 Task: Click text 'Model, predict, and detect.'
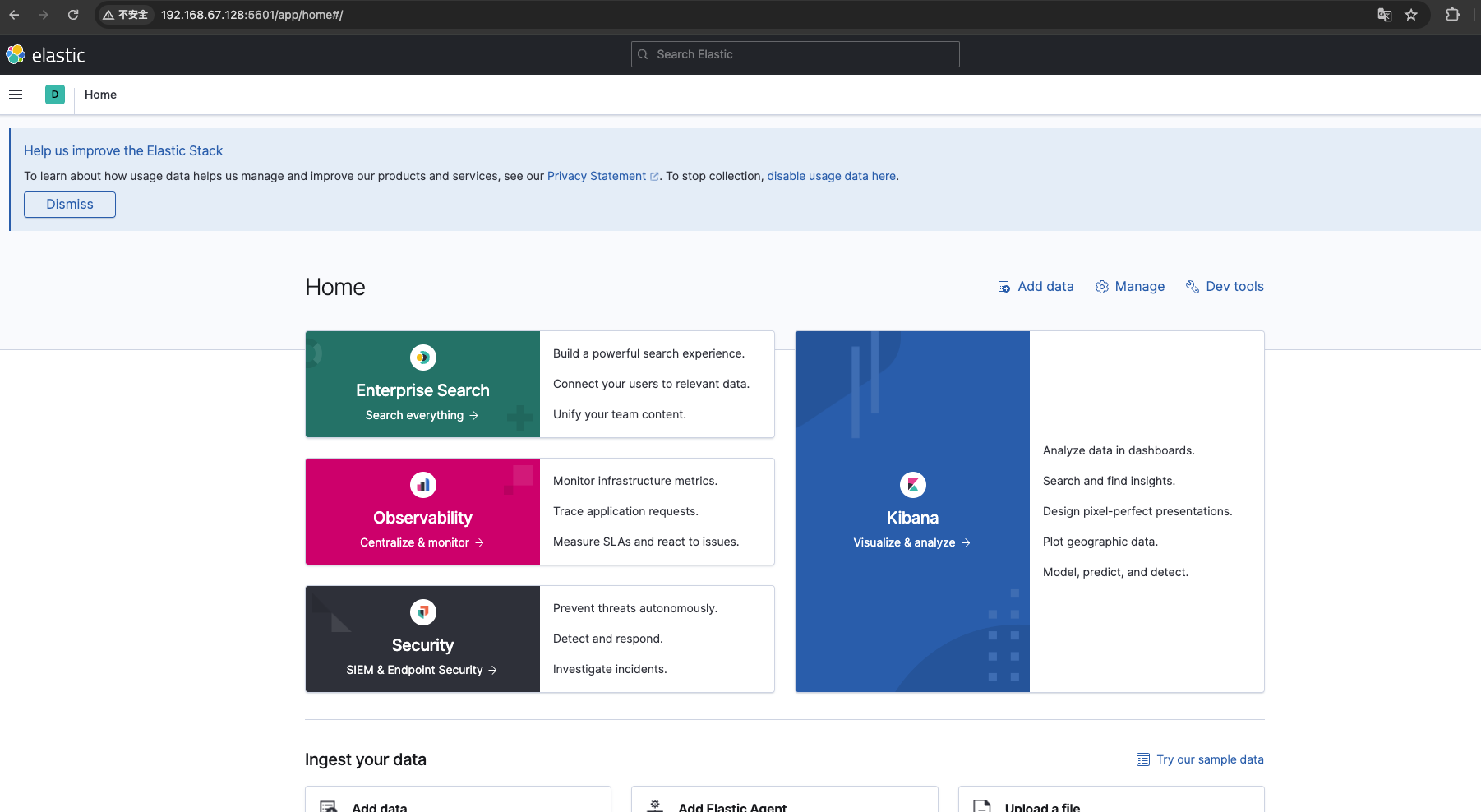[x=1115, y=572]
